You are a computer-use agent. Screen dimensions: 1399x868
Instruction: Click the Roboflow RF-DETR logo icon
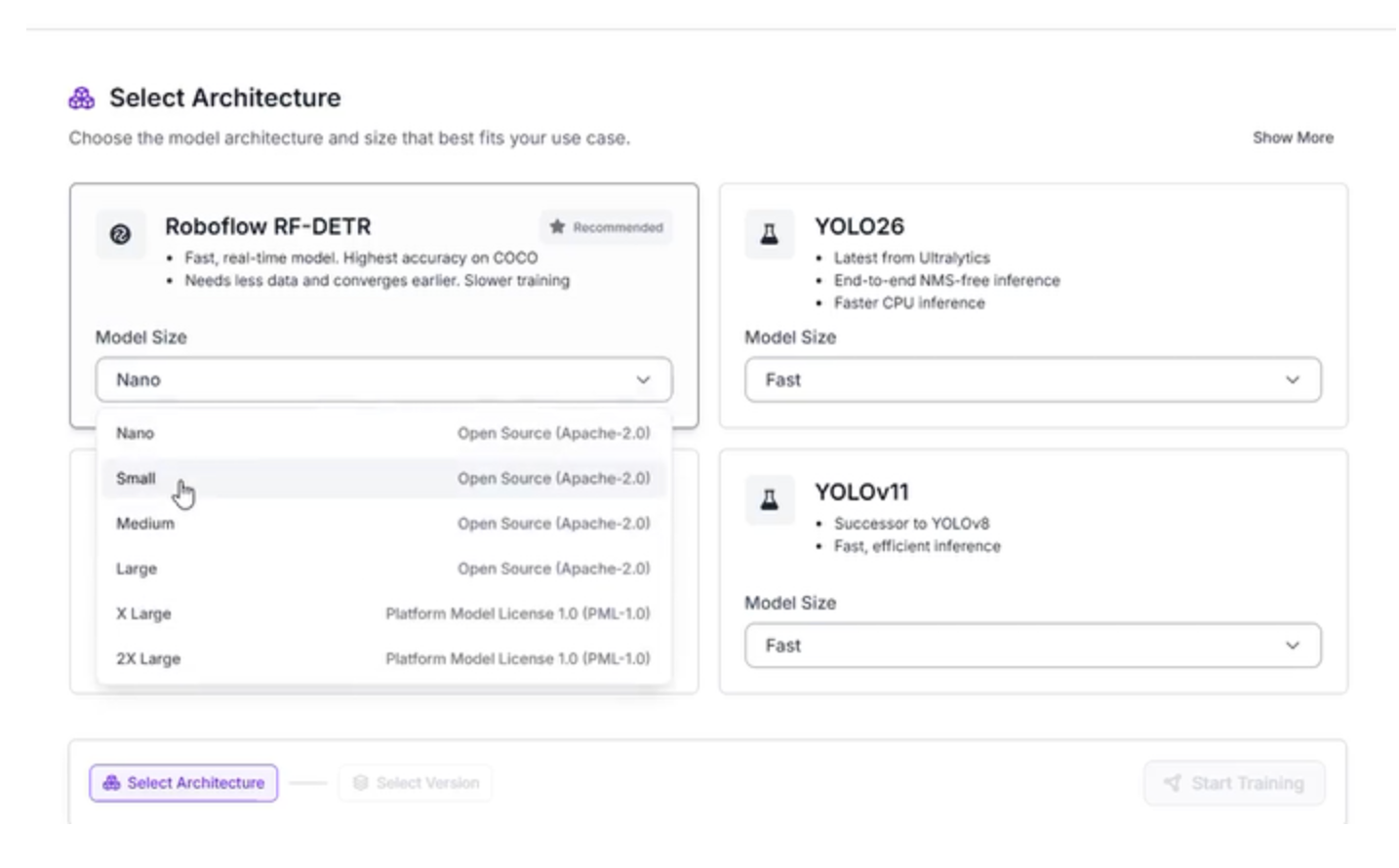click(x=120, y=234)
